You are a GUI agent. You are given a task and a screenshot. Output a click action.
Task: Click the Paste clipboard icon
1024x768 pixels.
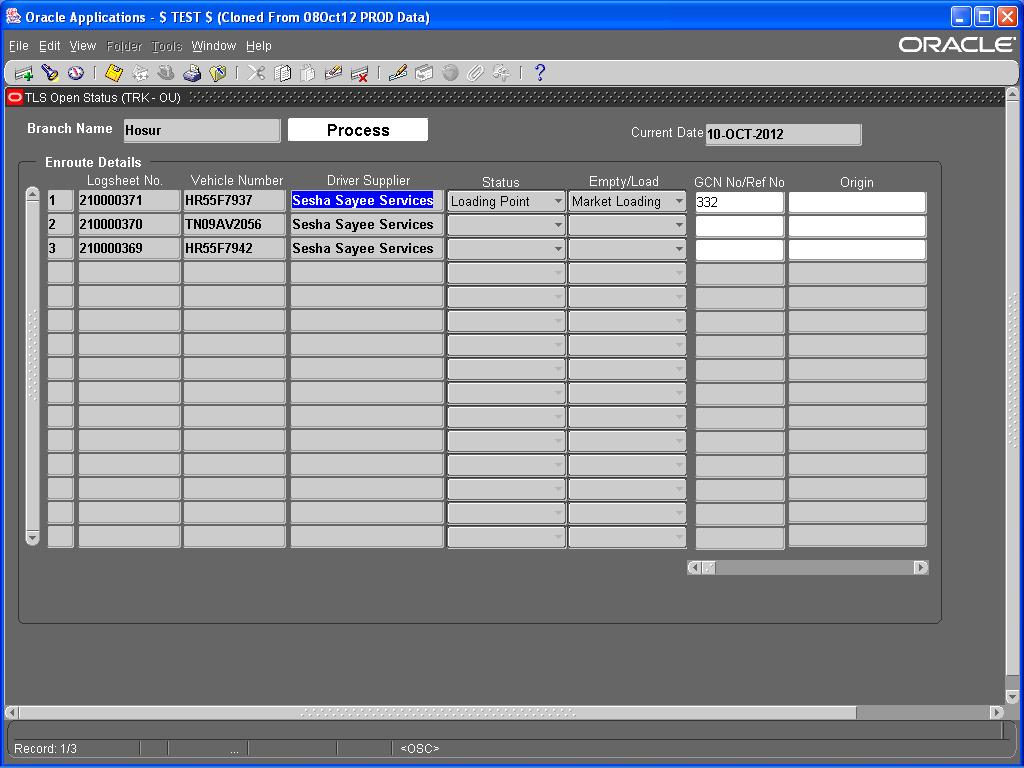point(308,73)
